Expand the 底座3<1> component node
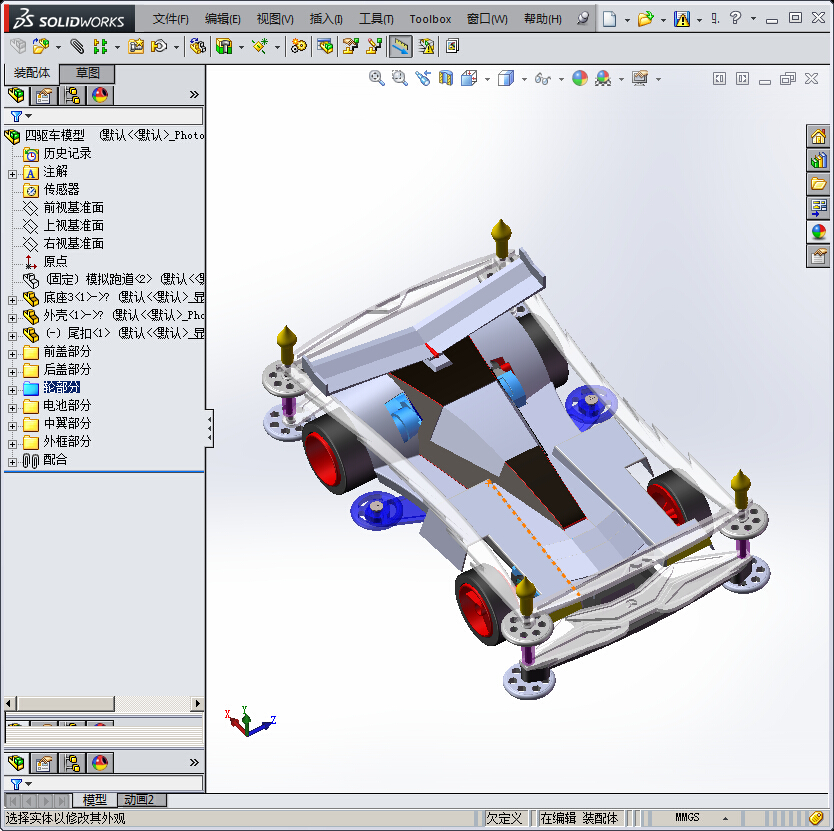 point(12,300)
